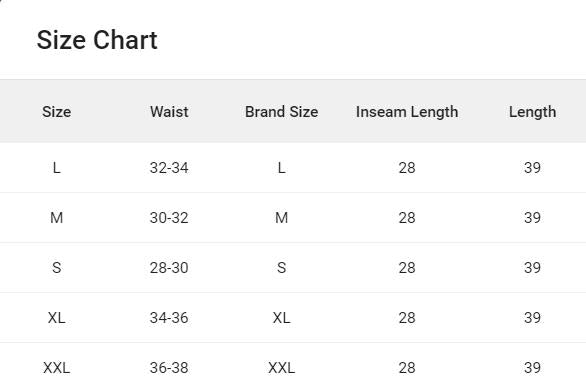Click the Waist column header
The image size is (586, 385).
[x=169, y=112]
